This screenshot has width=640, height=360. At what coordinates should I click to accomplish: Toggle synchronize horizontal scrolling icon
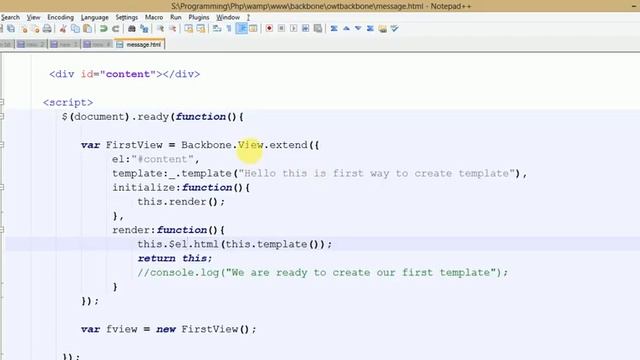pyautogui.click(x=200, y=29)
